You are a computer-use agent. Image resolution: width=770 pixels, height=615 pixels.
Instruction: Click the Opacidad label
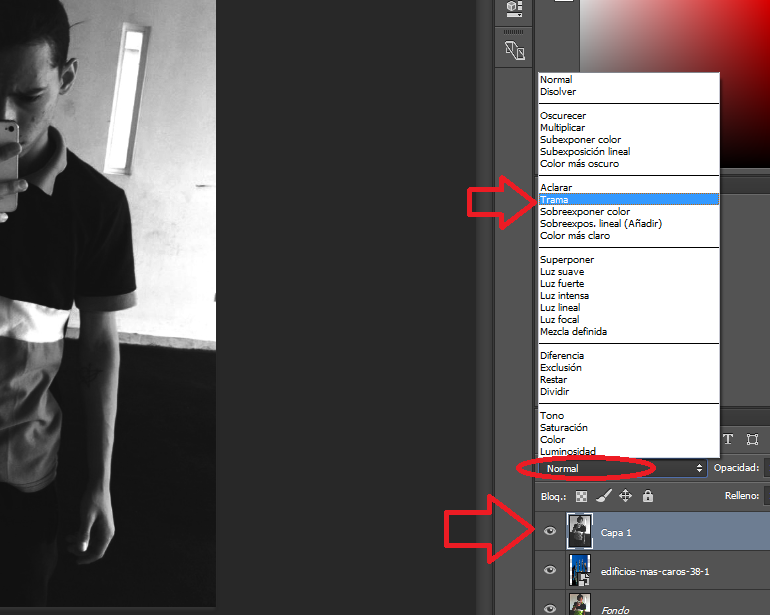pyautogui.click(x=736, y=468)
